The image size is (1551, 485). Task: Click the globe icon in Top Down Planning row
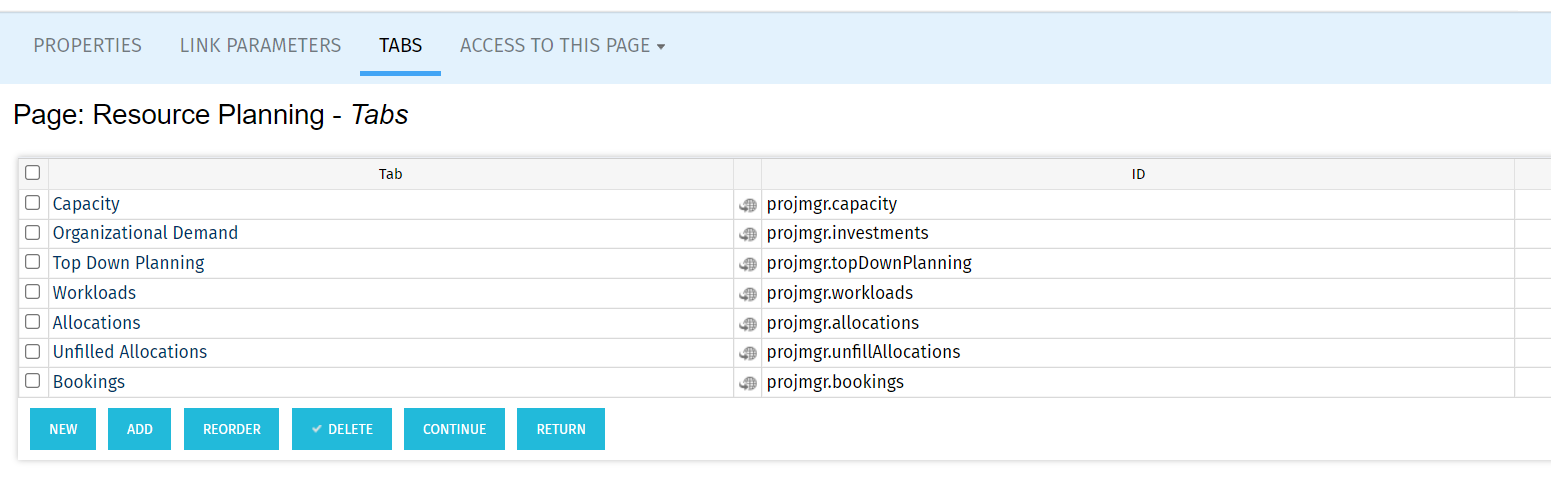pyautogui.click(x=747, y=264)
